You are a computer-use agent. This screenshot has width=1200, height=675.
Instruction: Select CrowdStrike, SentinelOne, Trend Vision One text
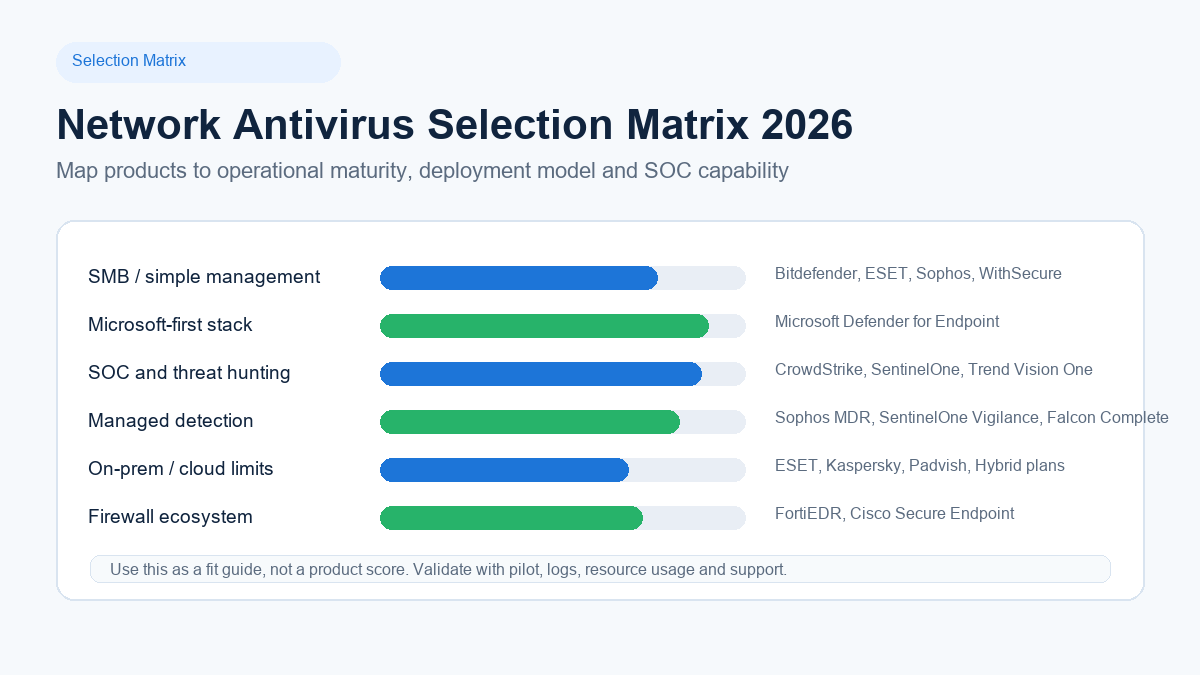point(934,369)
